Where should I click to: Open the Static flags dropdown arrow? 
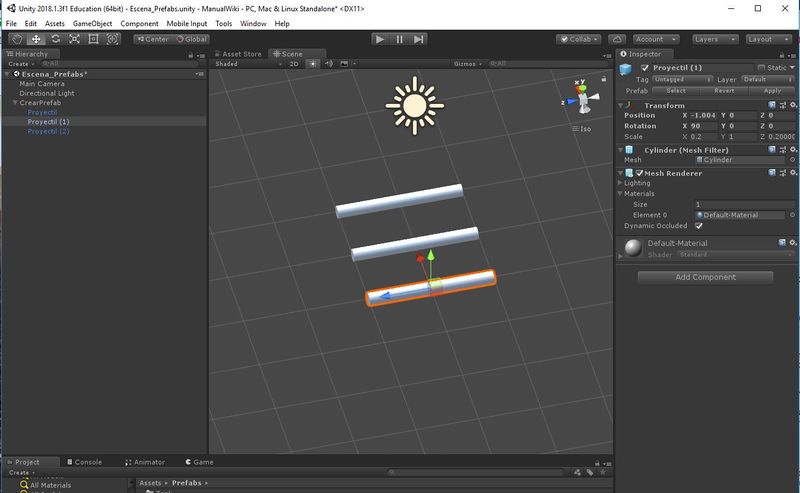792,67
